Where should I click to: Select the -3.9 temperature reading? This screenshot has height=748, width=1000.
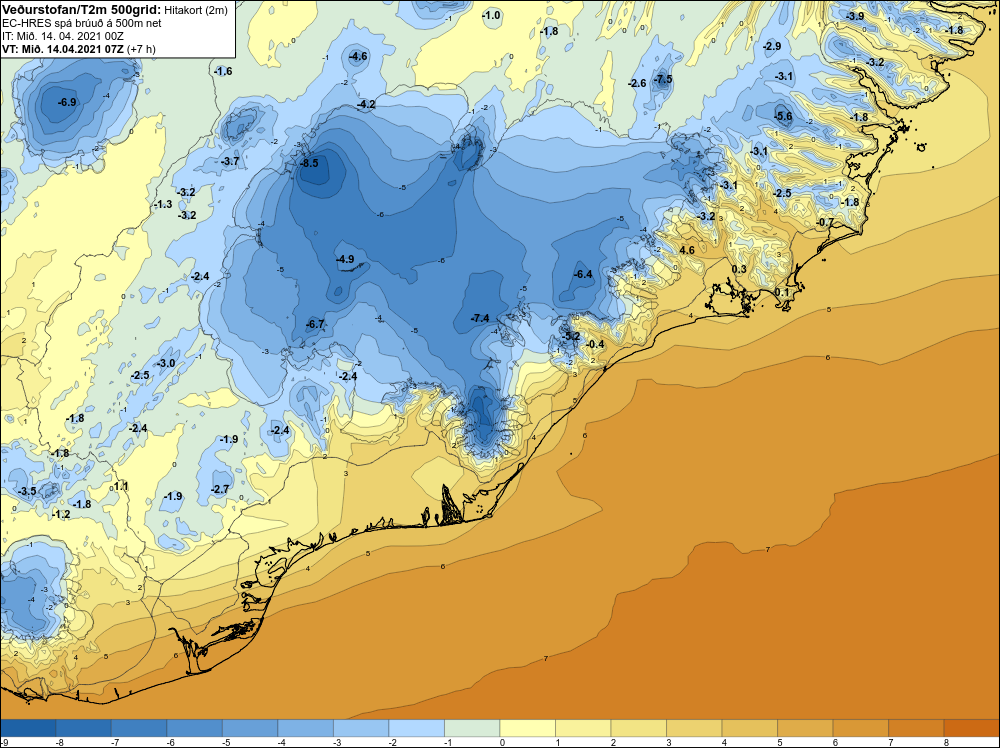pyautogui.click(x=855, y=16)
